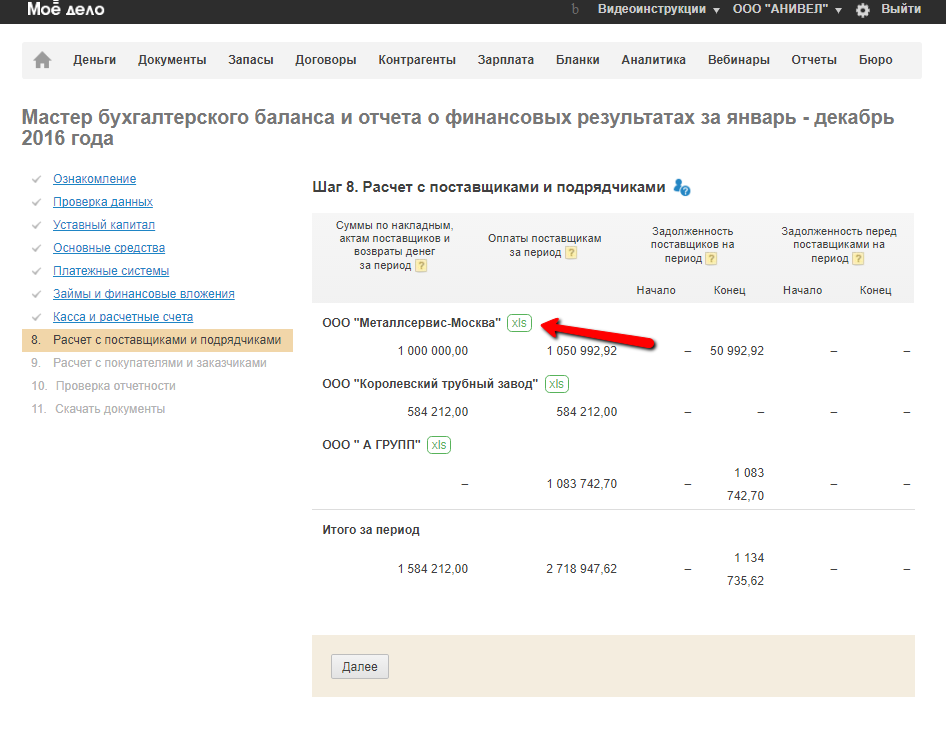Open the Бланки menu
The width and height of the screenshot is (946, 729).
tap(577, 60)
